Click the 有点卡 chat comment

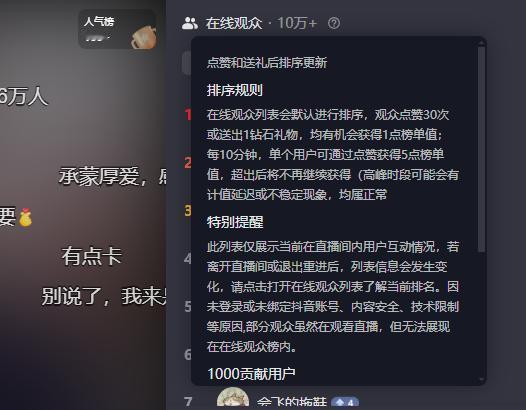[92, 256]
